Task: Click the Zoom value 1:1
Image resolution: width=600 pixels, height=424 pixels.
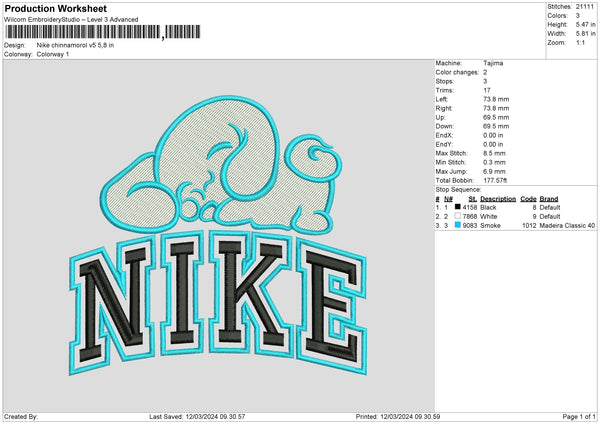Action: click(x=580, y=43)
